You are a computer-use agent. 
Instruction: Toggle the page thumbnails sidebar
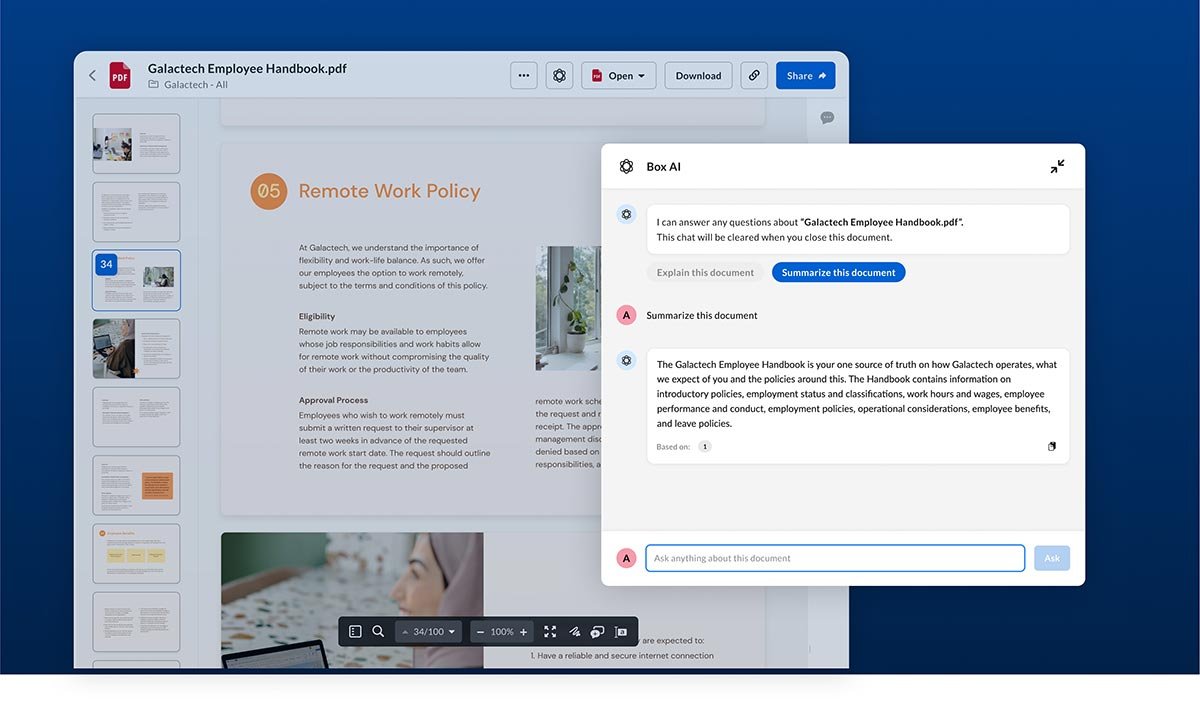point(355,631)
